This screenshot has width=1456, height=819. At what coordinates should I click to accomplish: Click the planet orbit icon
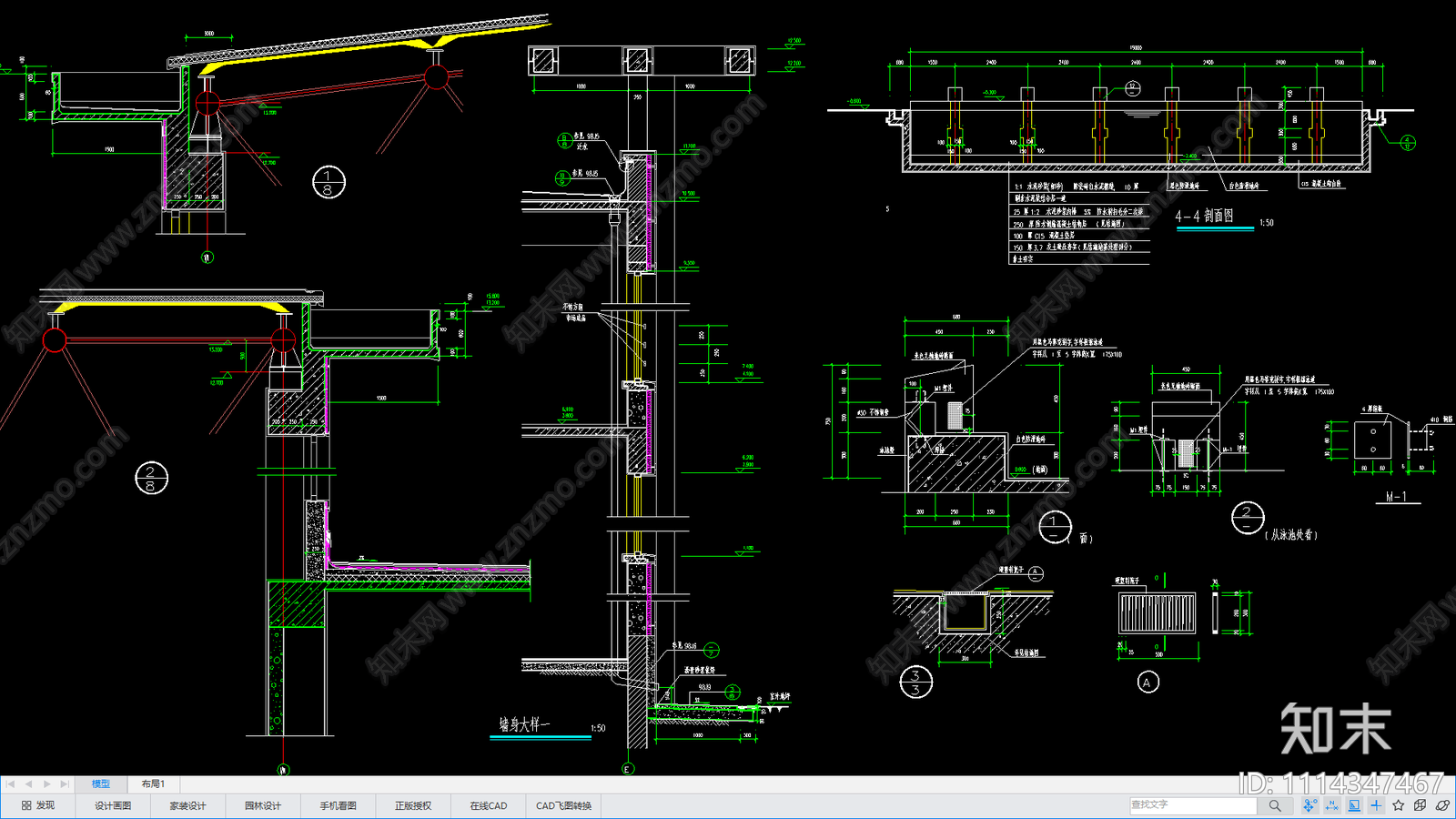(1442, 805)
